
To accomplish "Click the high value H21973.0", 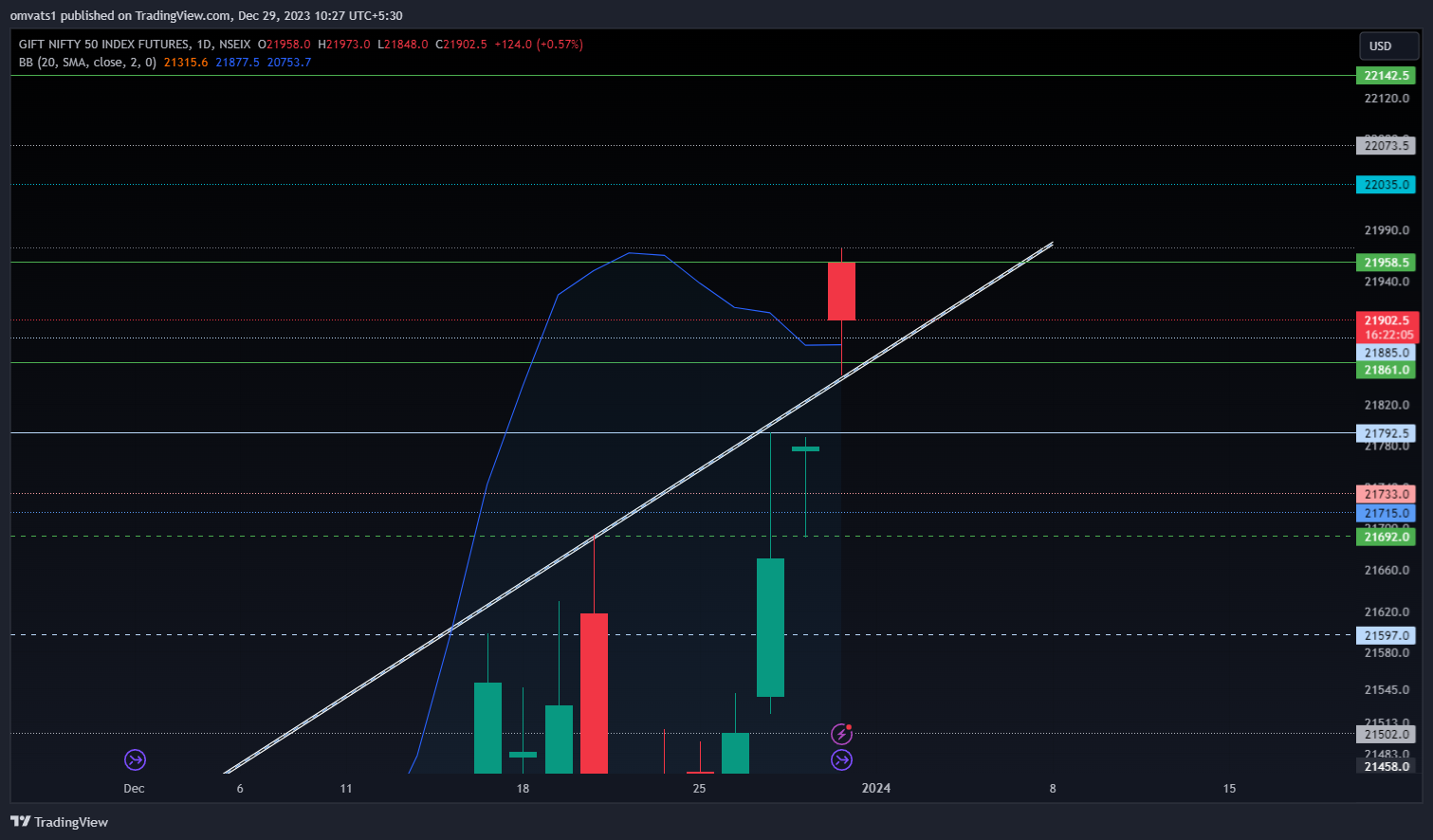I will [x=344, y=45].
